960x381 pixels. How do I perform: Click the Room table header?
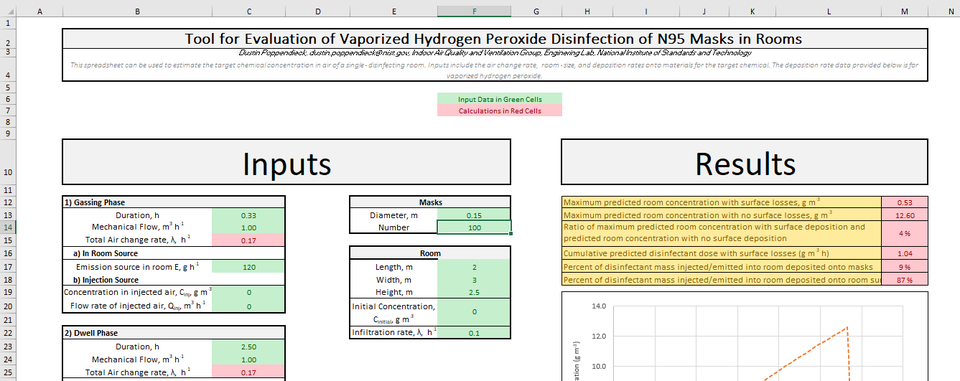click(430, 253)
